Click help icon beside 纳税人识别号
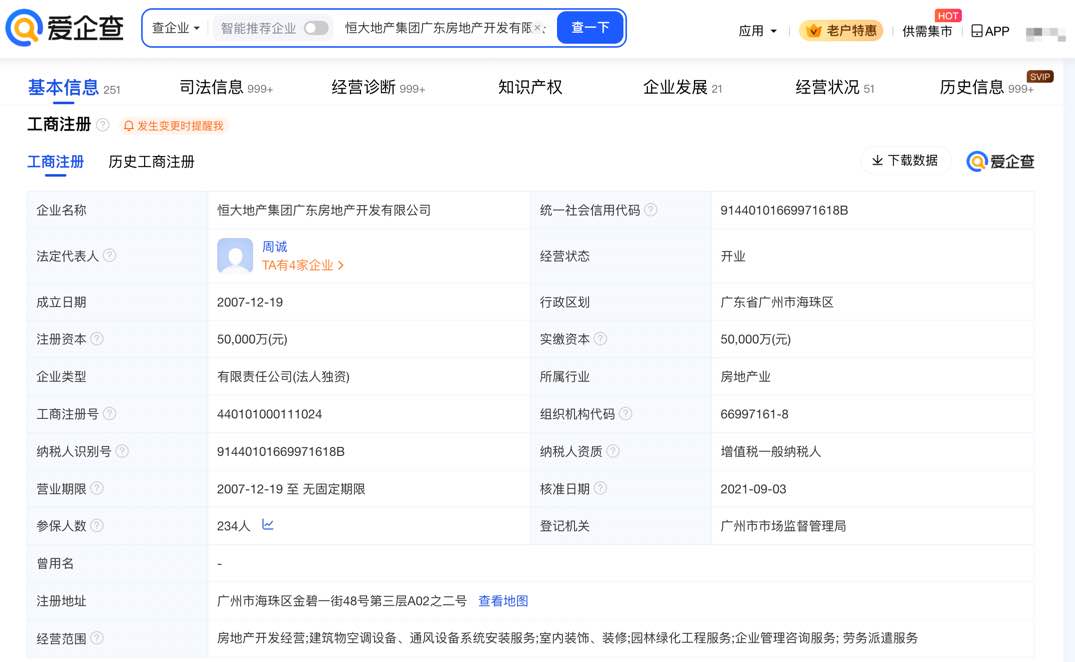This screenshot has height=662, width=1075. pyautogui.click(x=122, y=451)
